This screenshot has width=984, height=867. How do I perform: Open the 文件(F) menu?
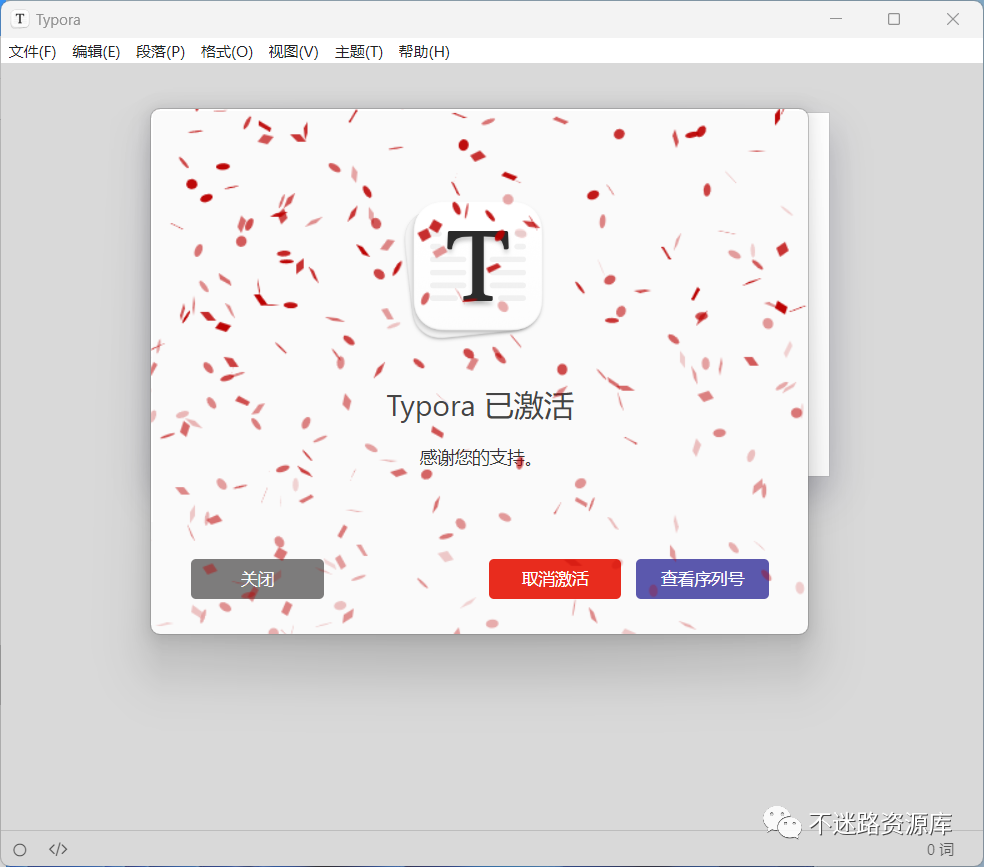(32, 51)
